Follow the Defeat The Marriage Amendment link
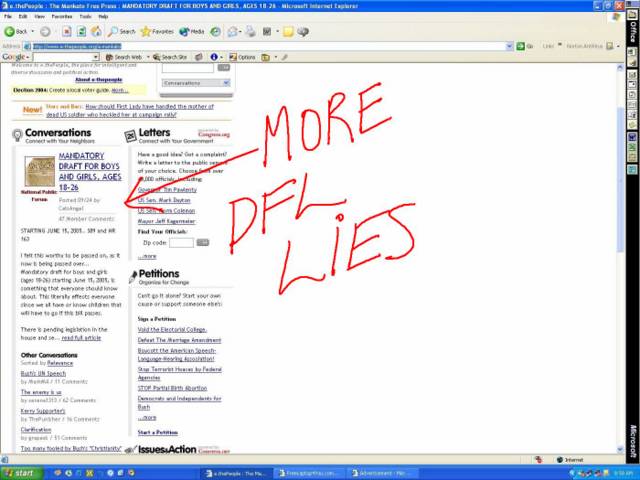Viewport: 640px width, 480px height. coord(179,340)
